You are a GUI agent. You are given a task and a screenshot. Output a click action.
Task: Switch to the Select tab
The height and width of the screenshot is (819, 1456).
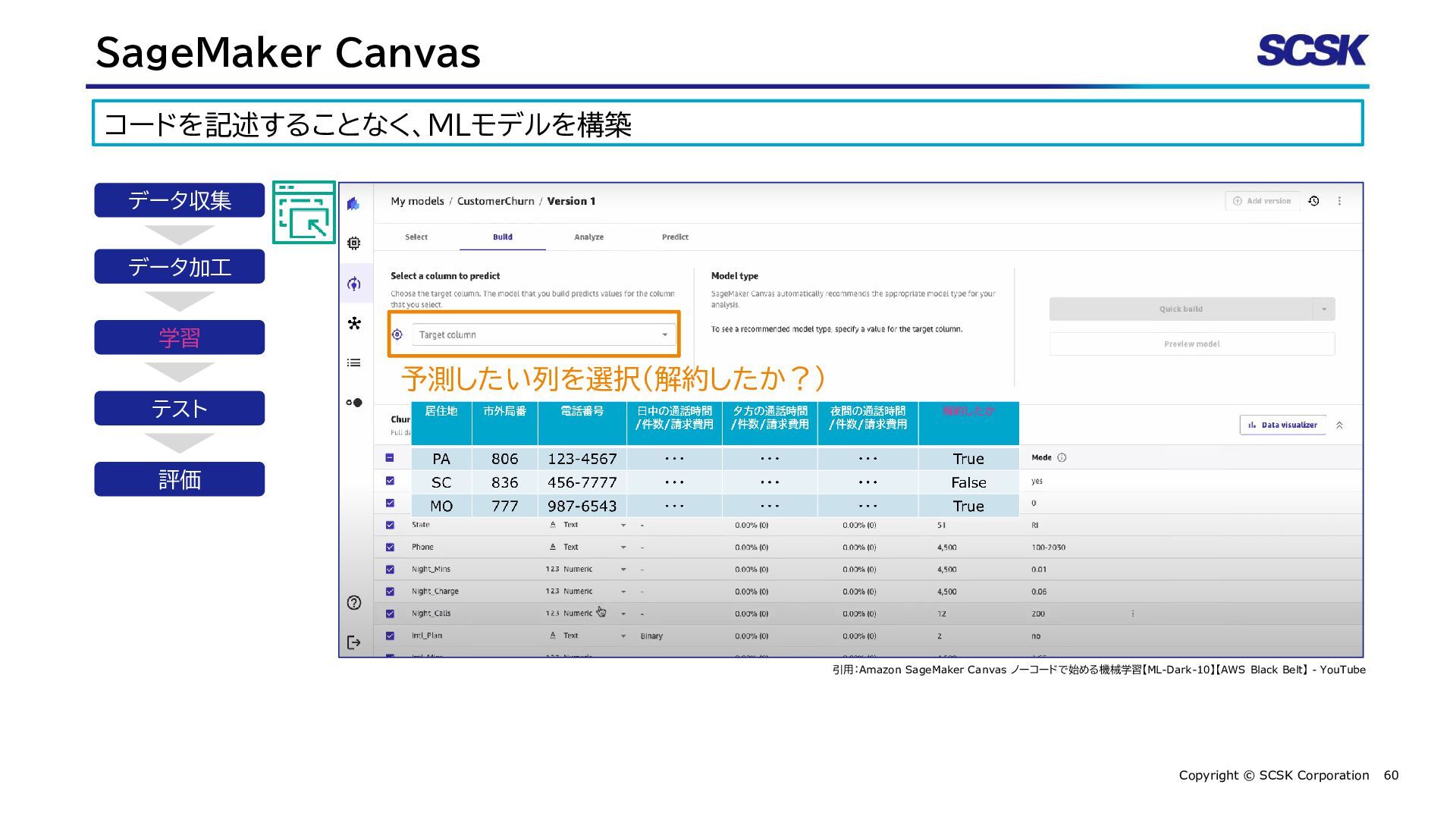click(416, 237)
